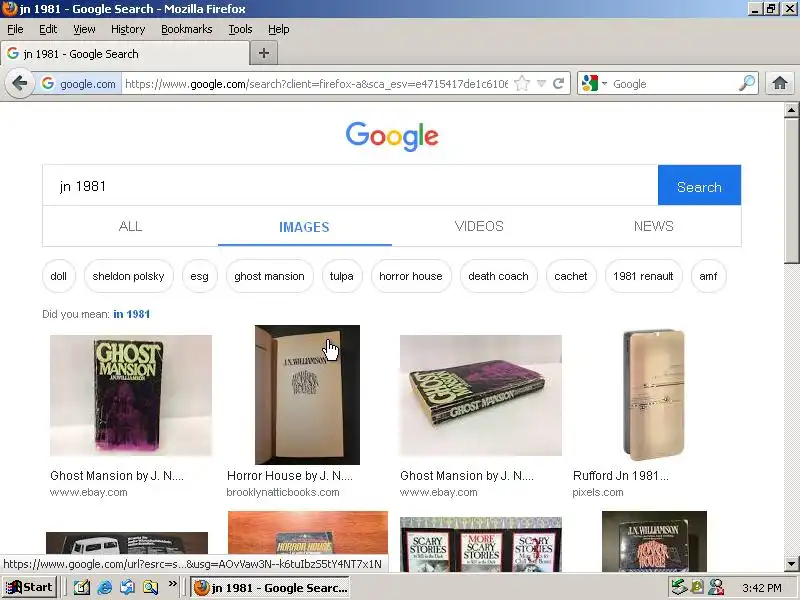Click the first quick launch notepad icon
Screen dimensions: 800x600
82,587
